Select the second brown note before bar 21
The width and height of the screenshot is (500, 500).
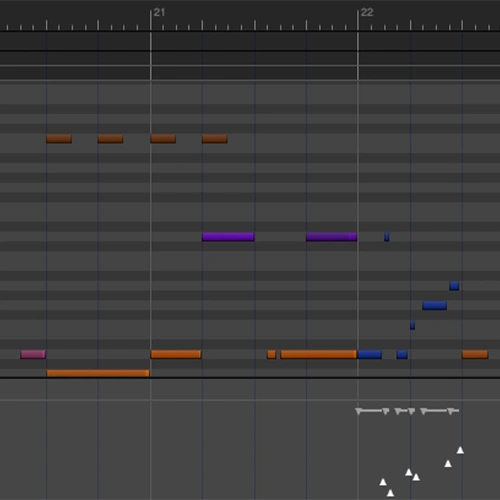click(110, 139)
